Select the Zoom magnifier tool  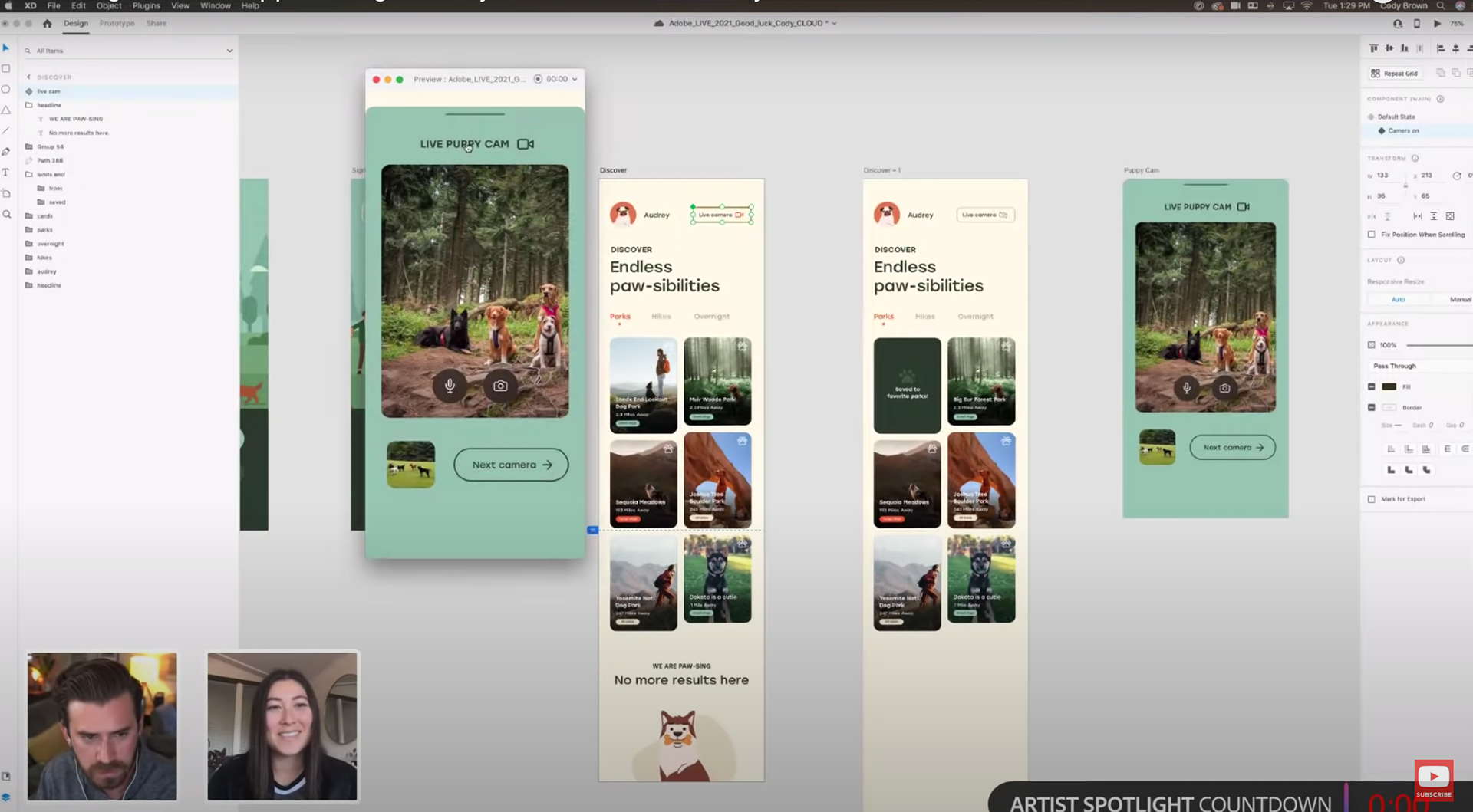(x=6, y=215)
